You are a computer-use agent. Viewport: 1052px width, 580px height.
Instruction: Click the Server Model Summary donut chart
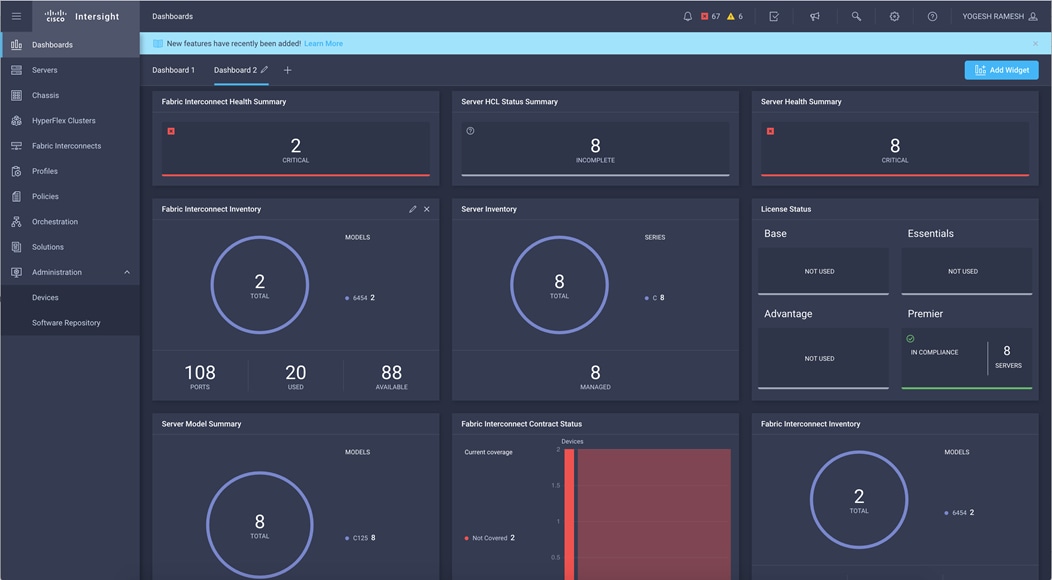(260, 525)
